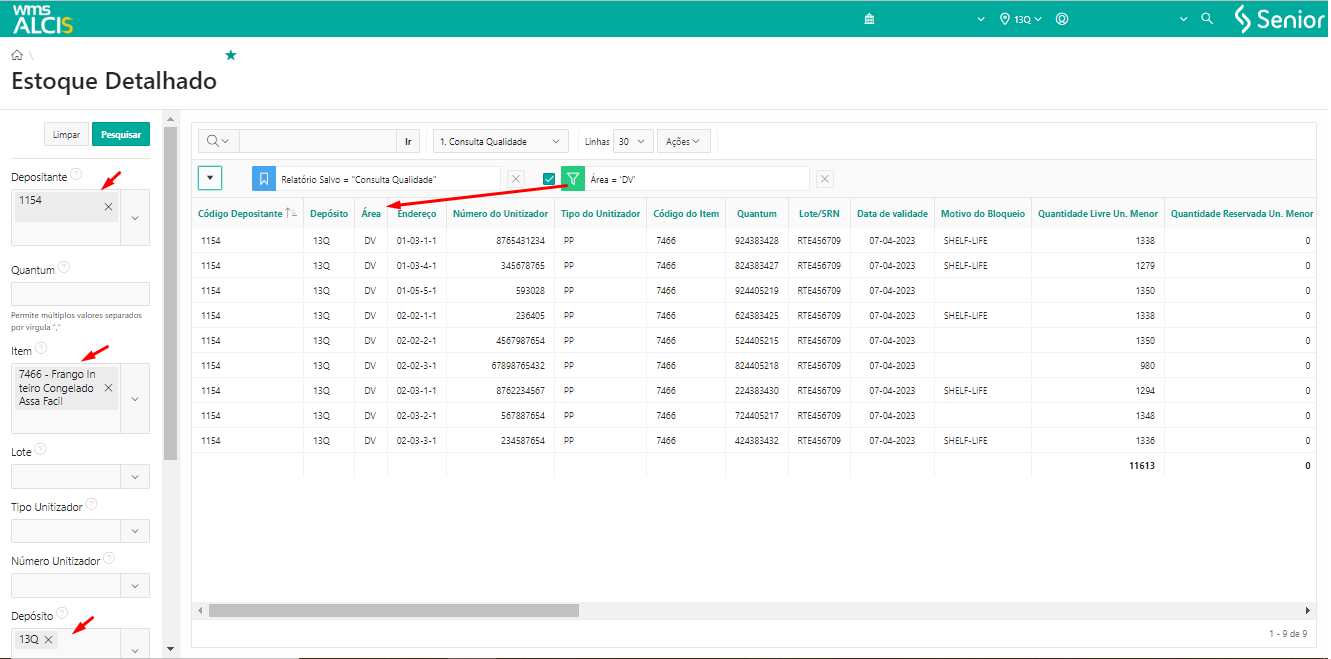Open the Lote dropdown in sidebar
The width and height of the screenshot is (1331, 659).
pyautogui.click(x=135, y=477)
